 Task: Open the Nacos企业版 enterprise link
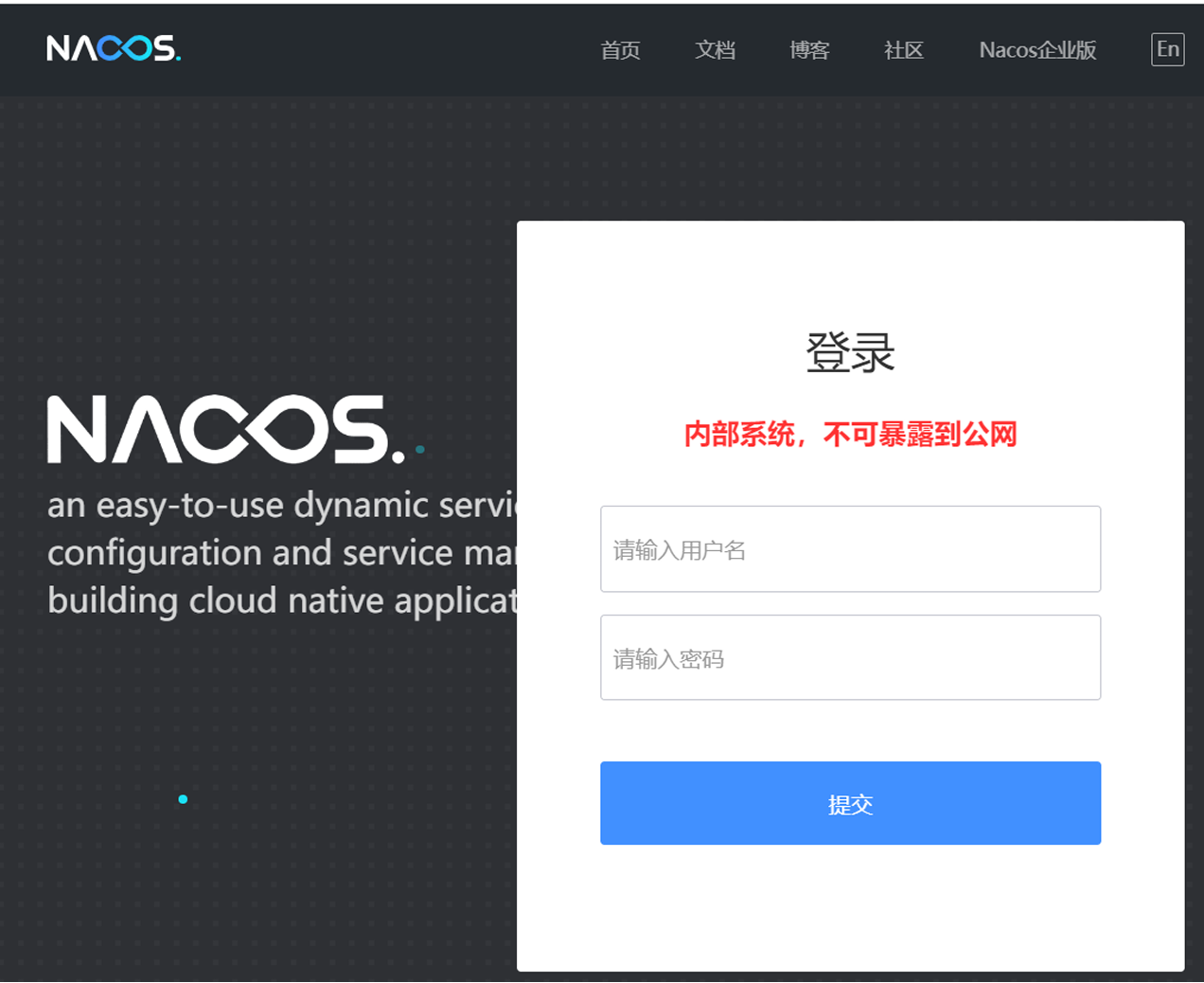1037,50
